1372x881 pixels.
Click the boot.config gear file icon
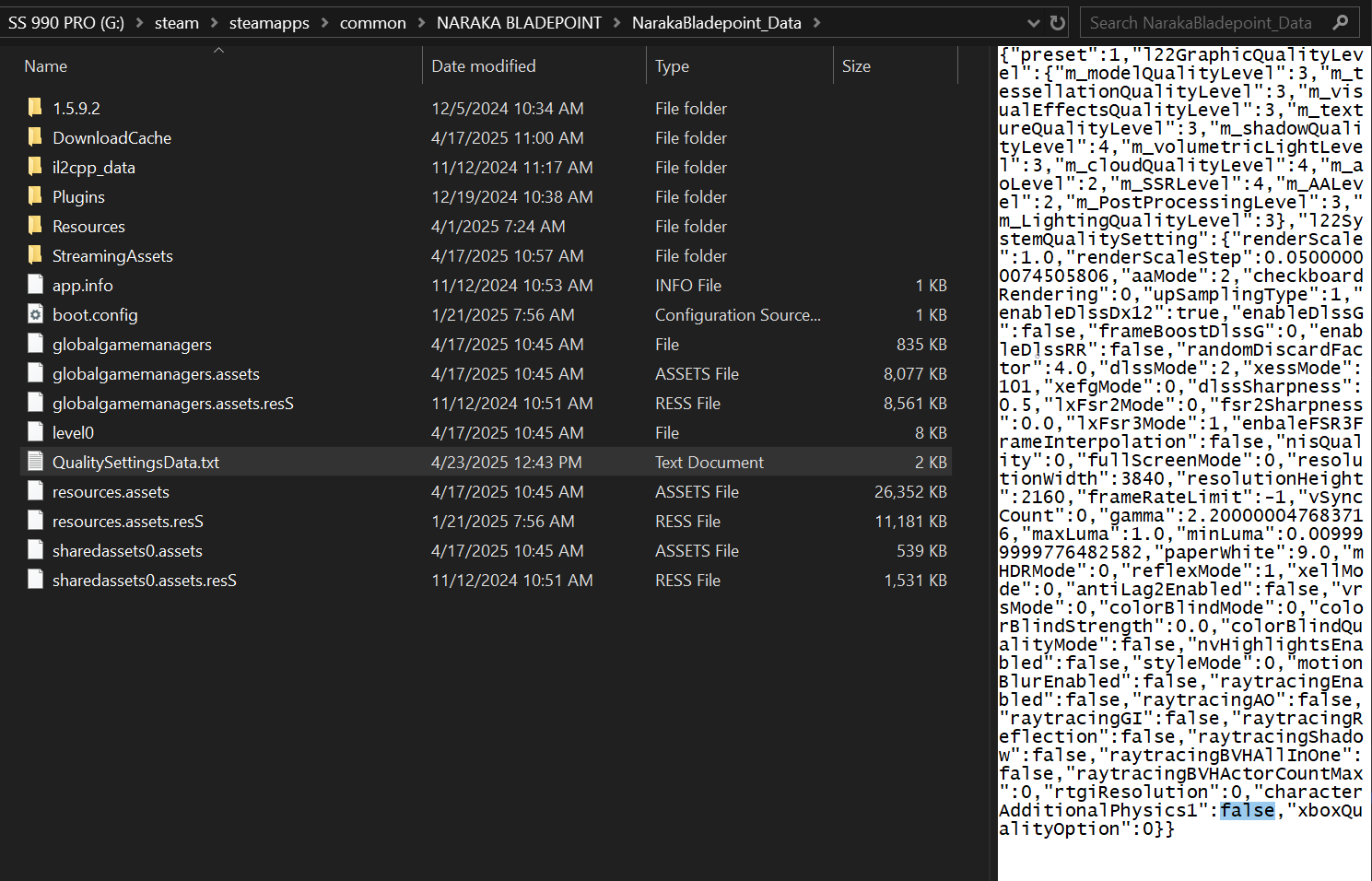(35, 314)
